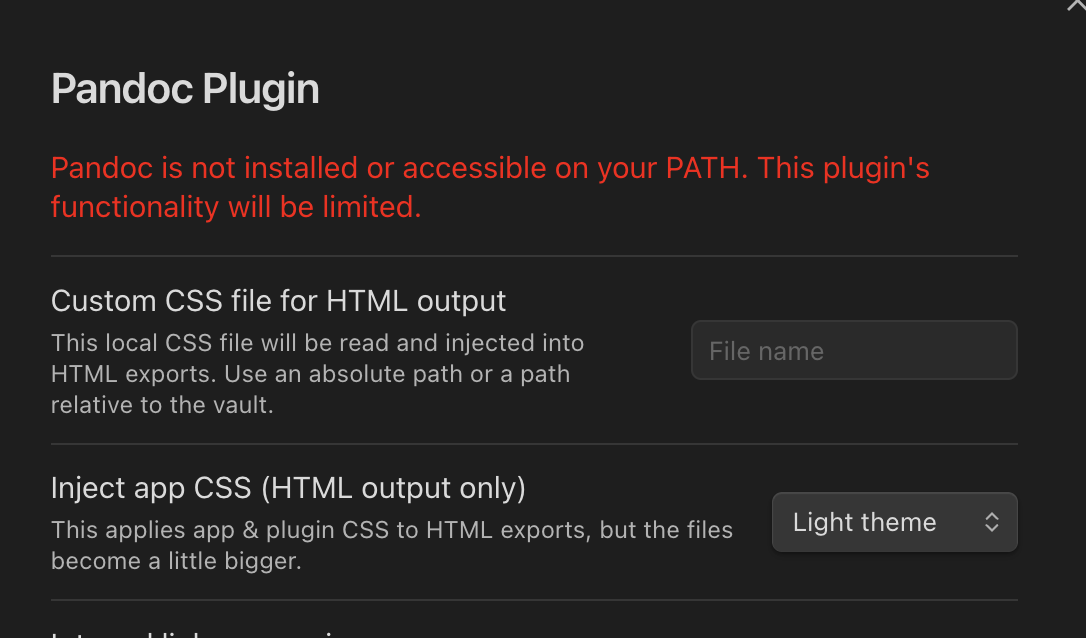Click the "become a little bigger" text
Screen dimensions: 1086x638
point(176,561)
